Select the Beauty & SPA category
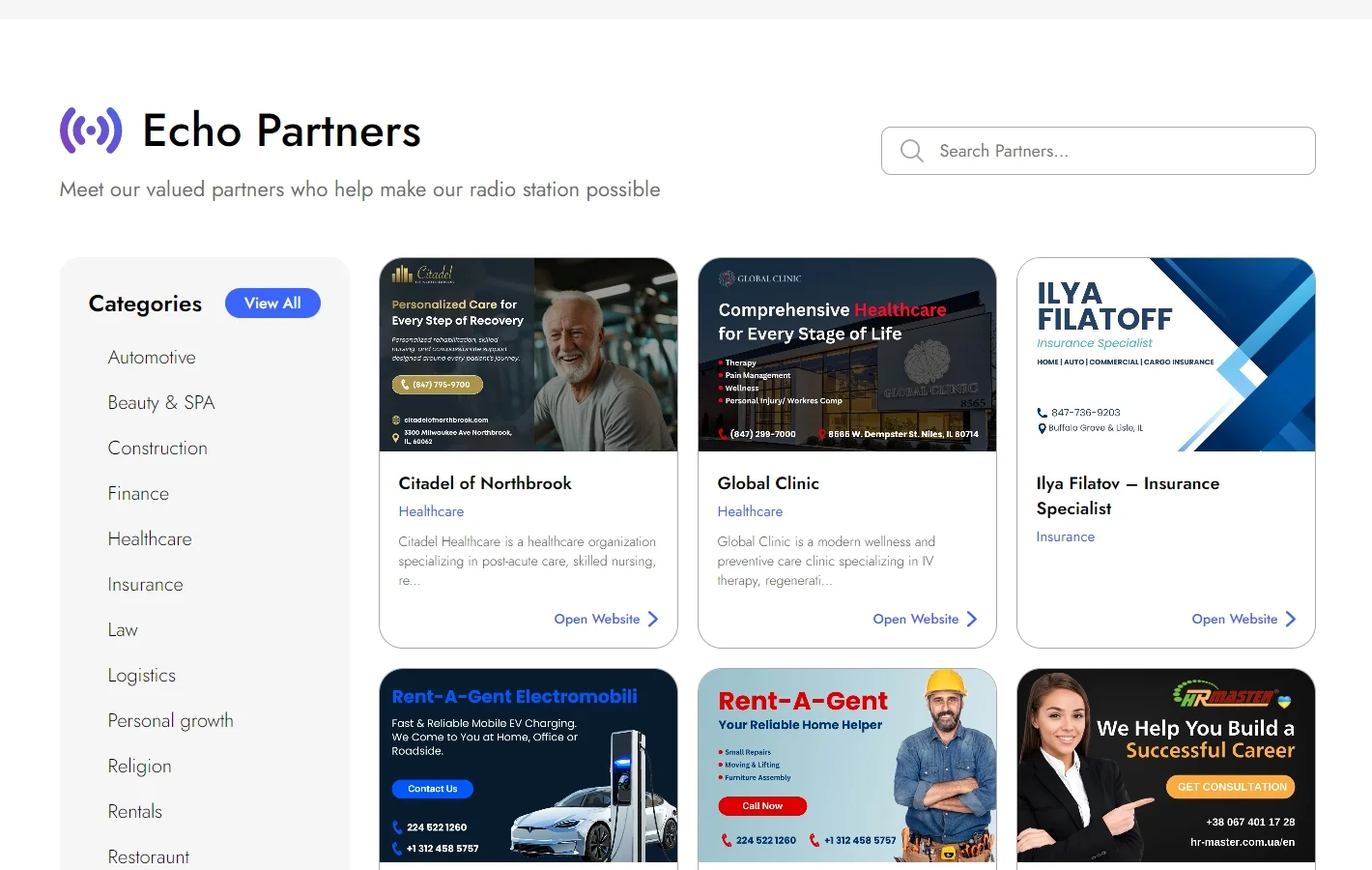 pyautogui.click(x=161, y=403)
